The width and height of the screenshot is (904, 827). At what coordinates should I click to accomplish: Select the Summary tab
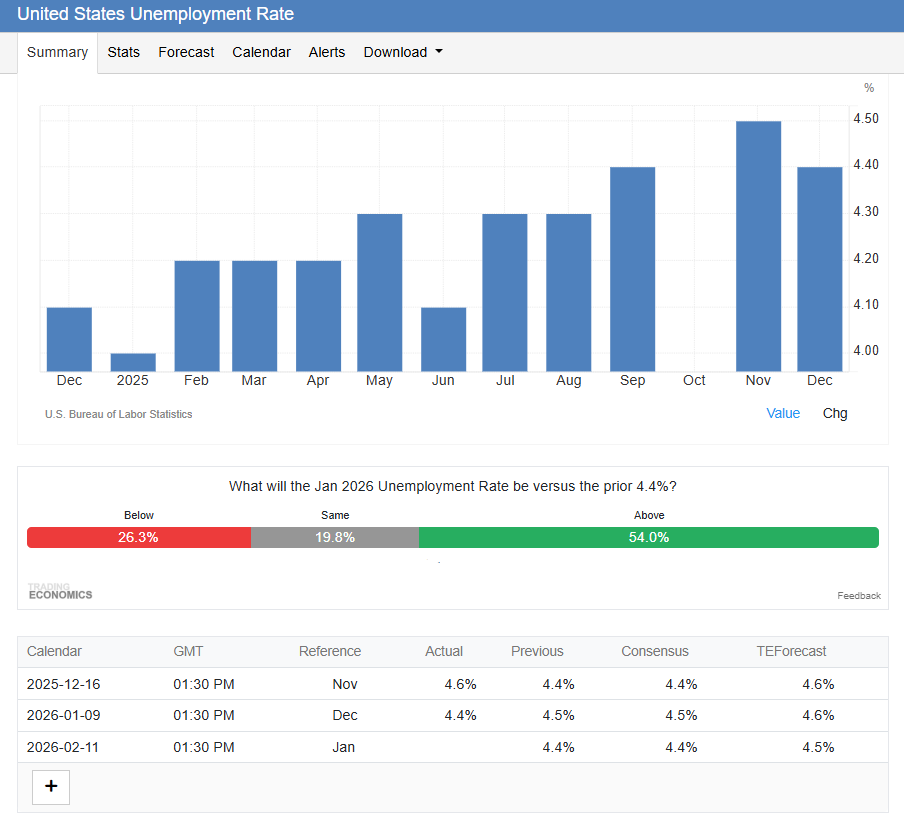(x=57, y=52)
